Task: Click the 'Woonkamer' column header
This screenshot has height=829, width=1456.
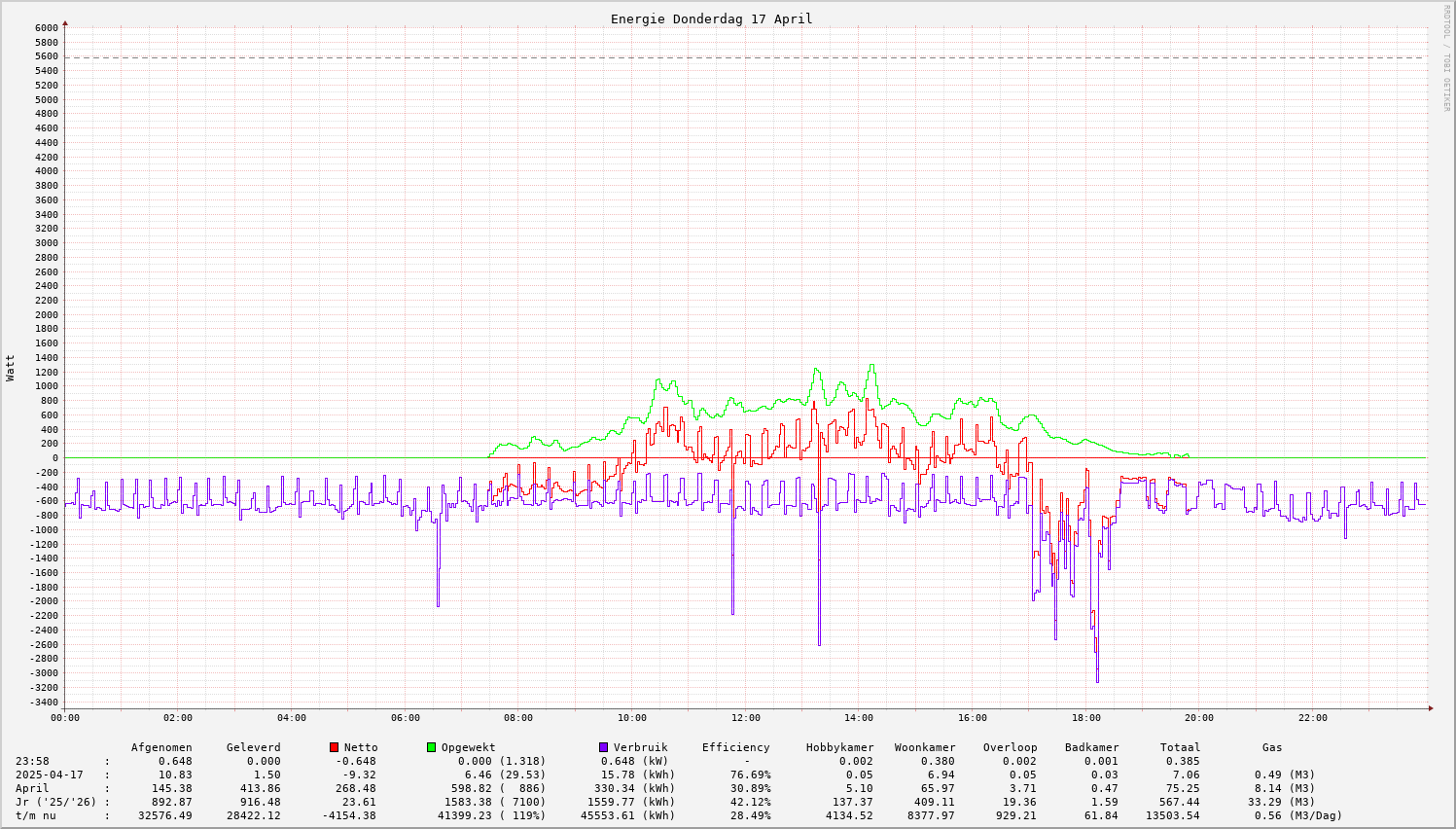Action: [x=925, y=747]
